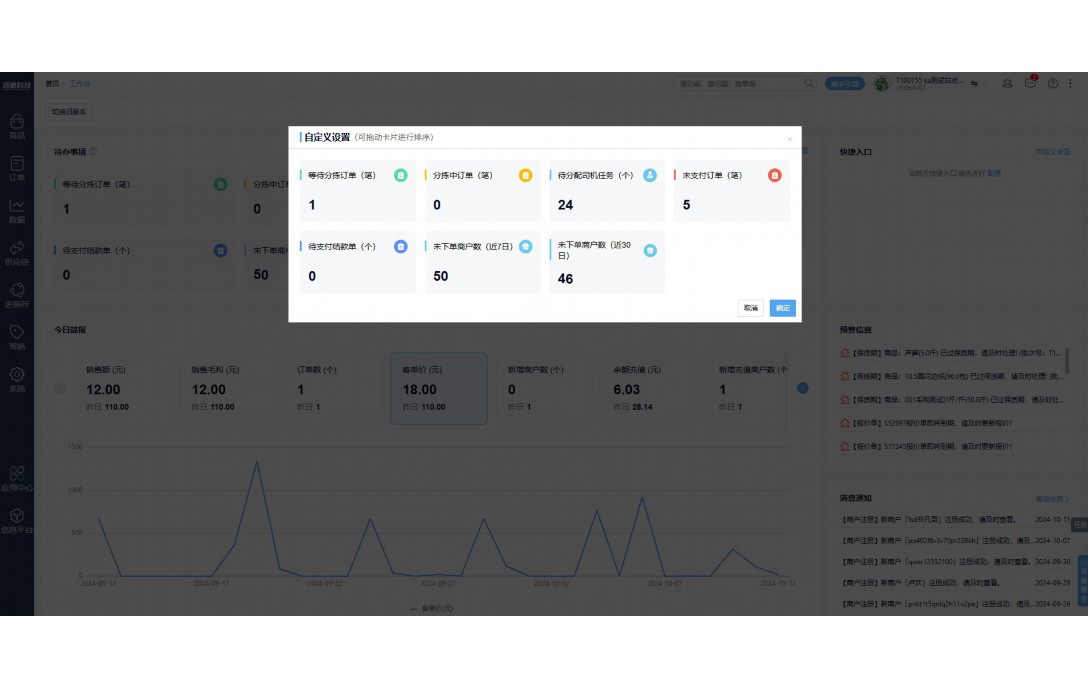
Task: Open message notifications with red badge
Action: [1030, 84]
